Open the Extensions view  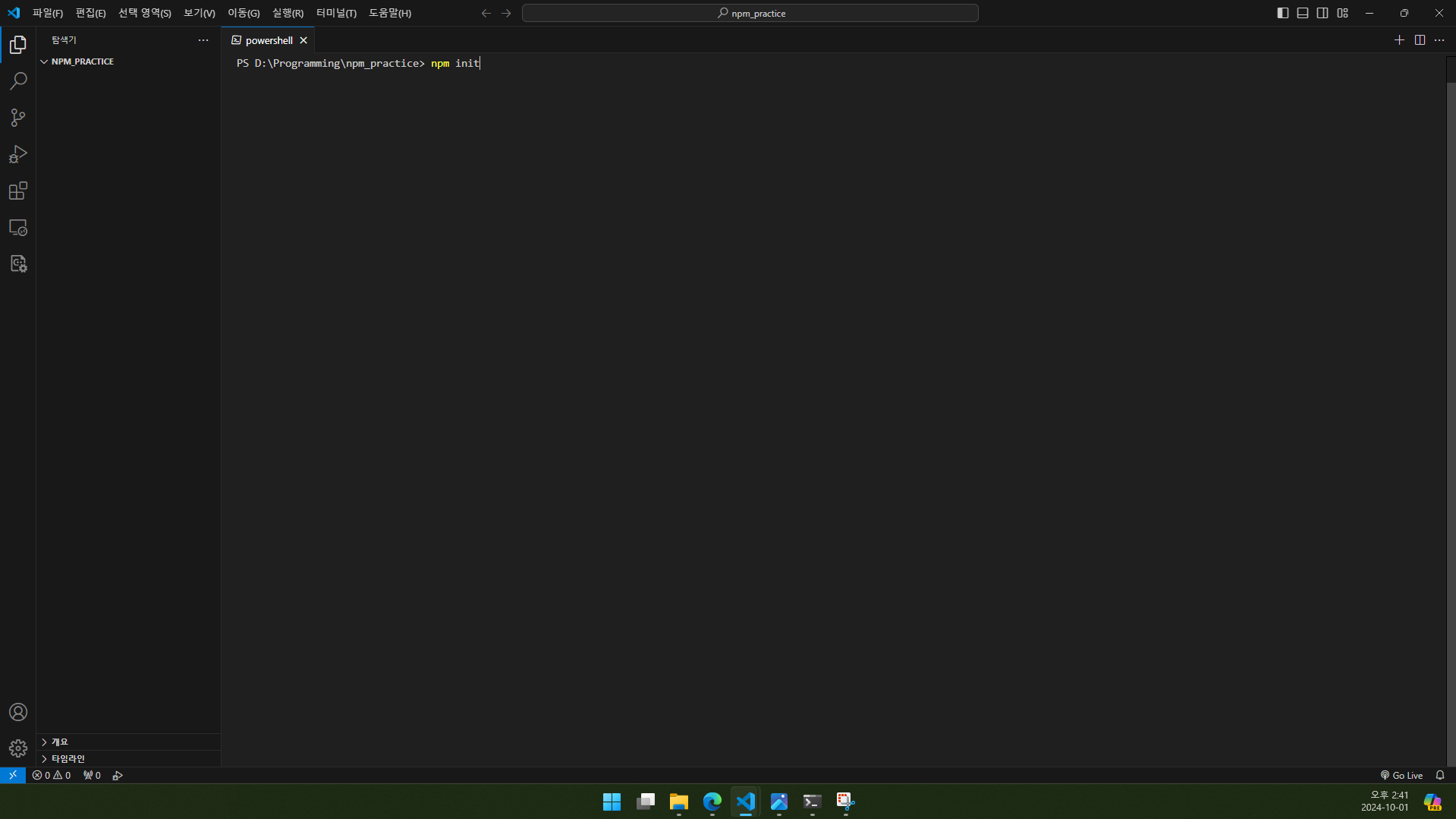(18, 191)
